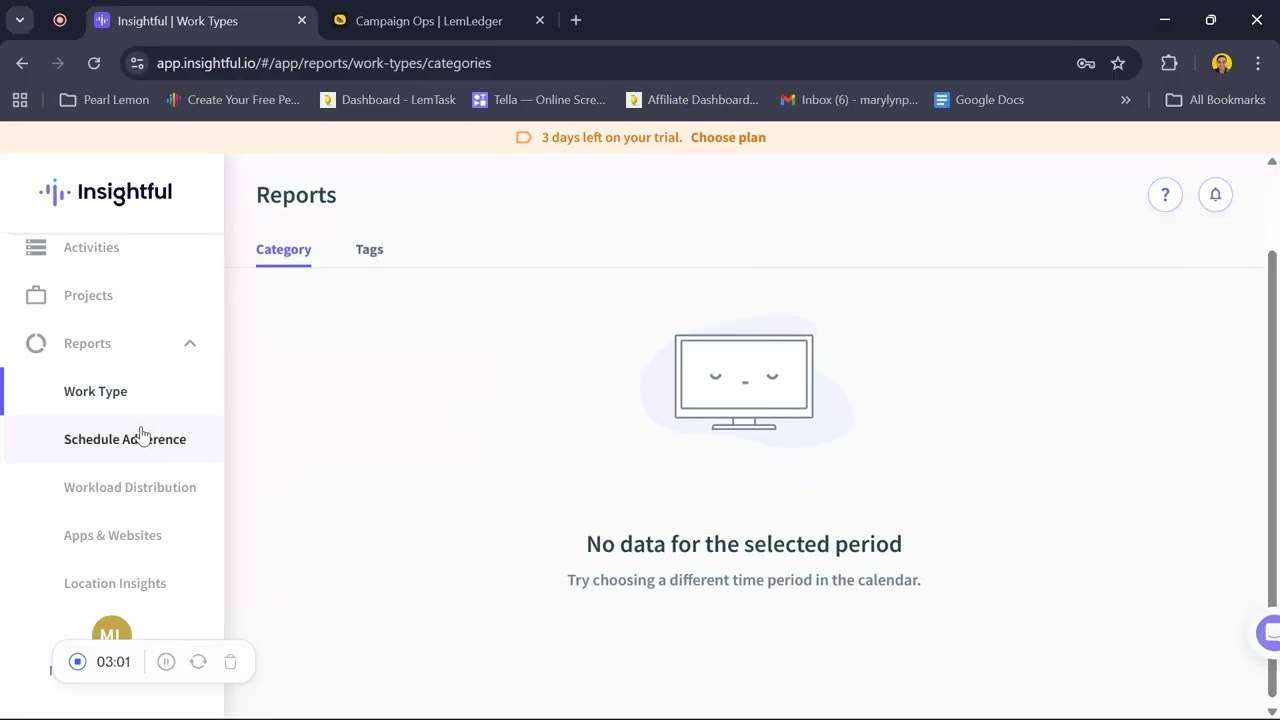Open Location Insights report
The height and width of the screenshot is (720, 1280).
click(x=115, y=583)
